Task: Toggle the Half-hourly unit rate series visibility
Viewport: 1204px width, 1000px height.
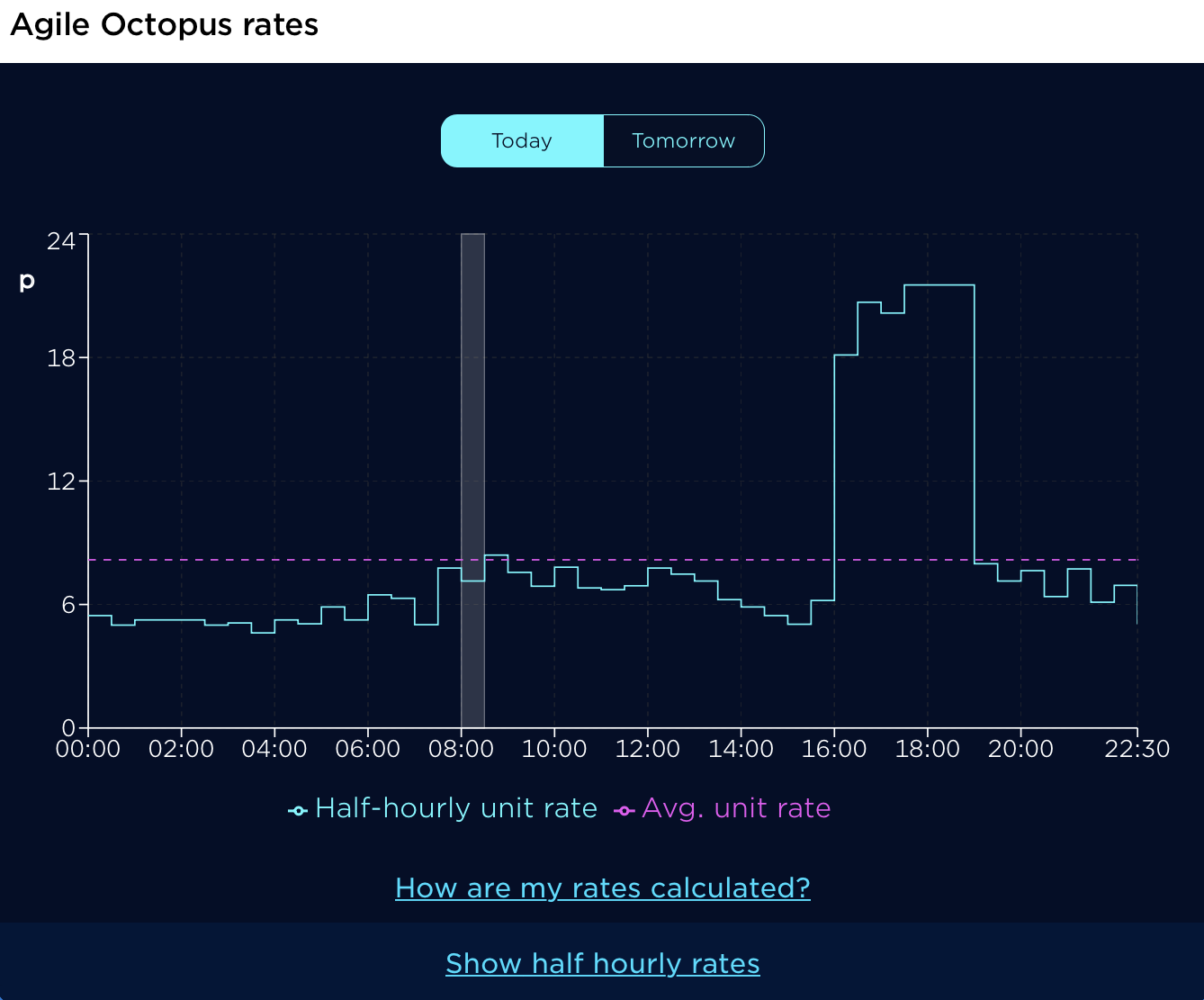Action: pyautogui.click(x=456, y=808)
